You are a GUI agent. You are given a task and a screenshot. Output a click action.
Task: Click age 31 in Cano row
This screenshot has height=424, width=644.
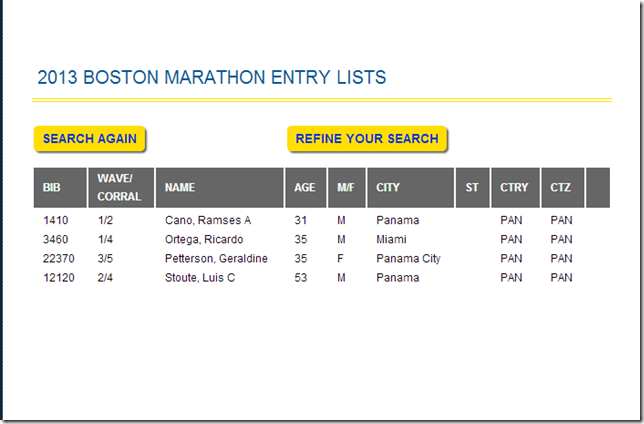click(x=301, y=220)
